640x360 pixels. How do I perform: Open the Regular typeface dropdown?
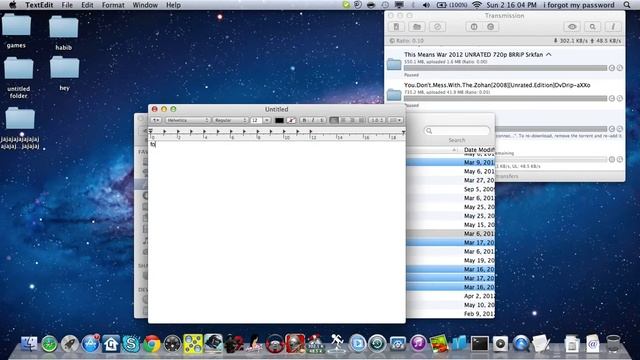click(x=230, y=120)
